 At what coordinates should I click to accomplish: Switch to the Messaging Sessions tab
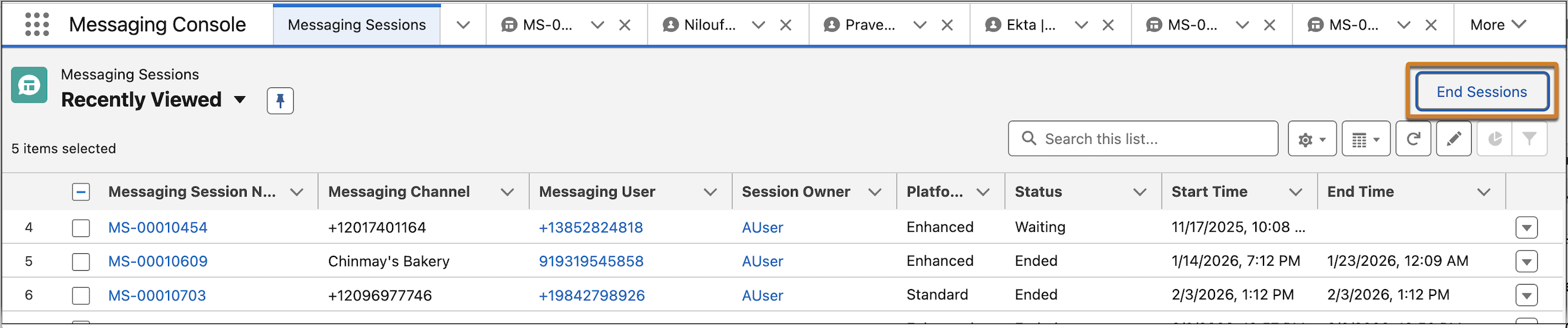click(357, 25)
